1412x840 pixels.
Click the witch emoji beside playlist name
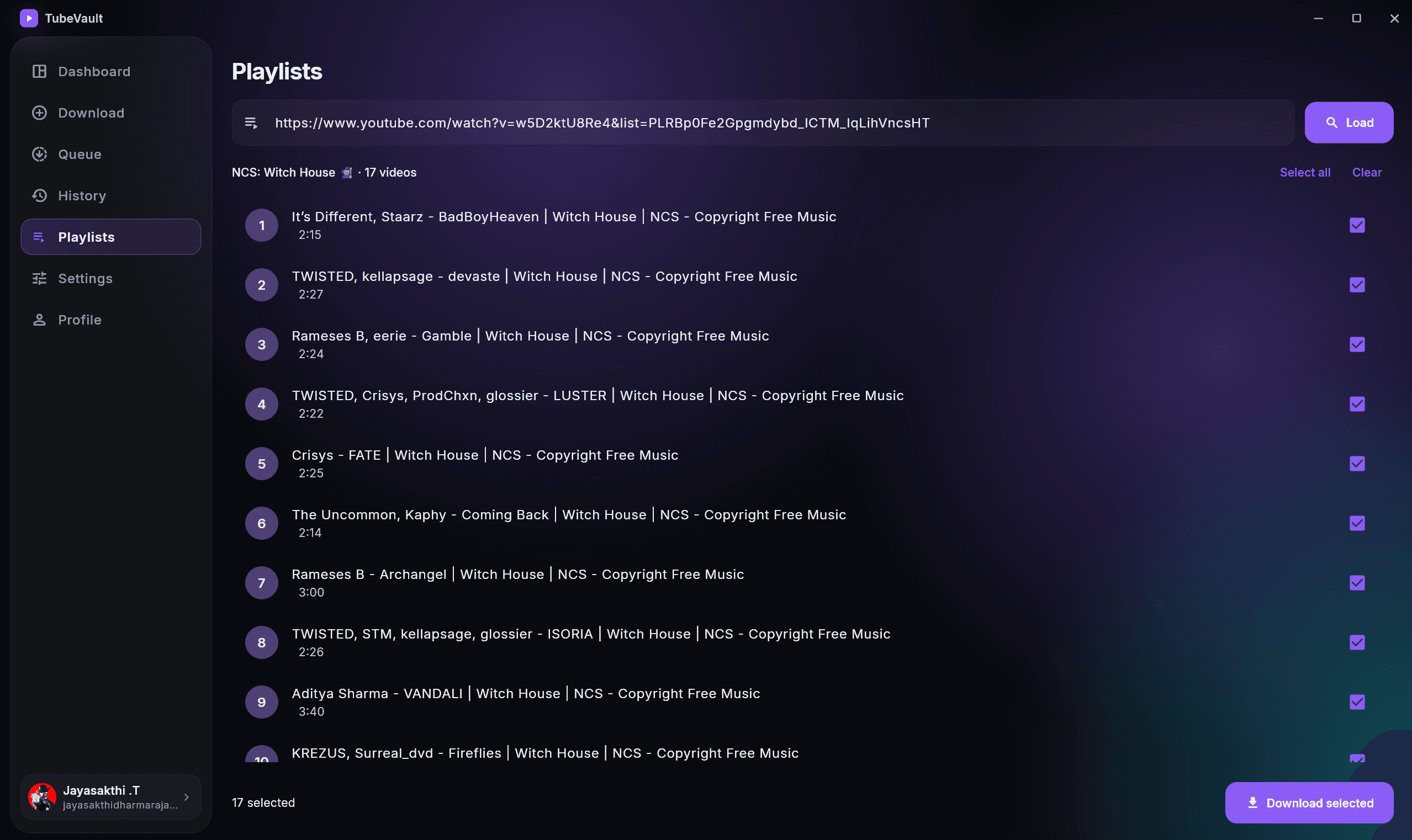point(347,173)
